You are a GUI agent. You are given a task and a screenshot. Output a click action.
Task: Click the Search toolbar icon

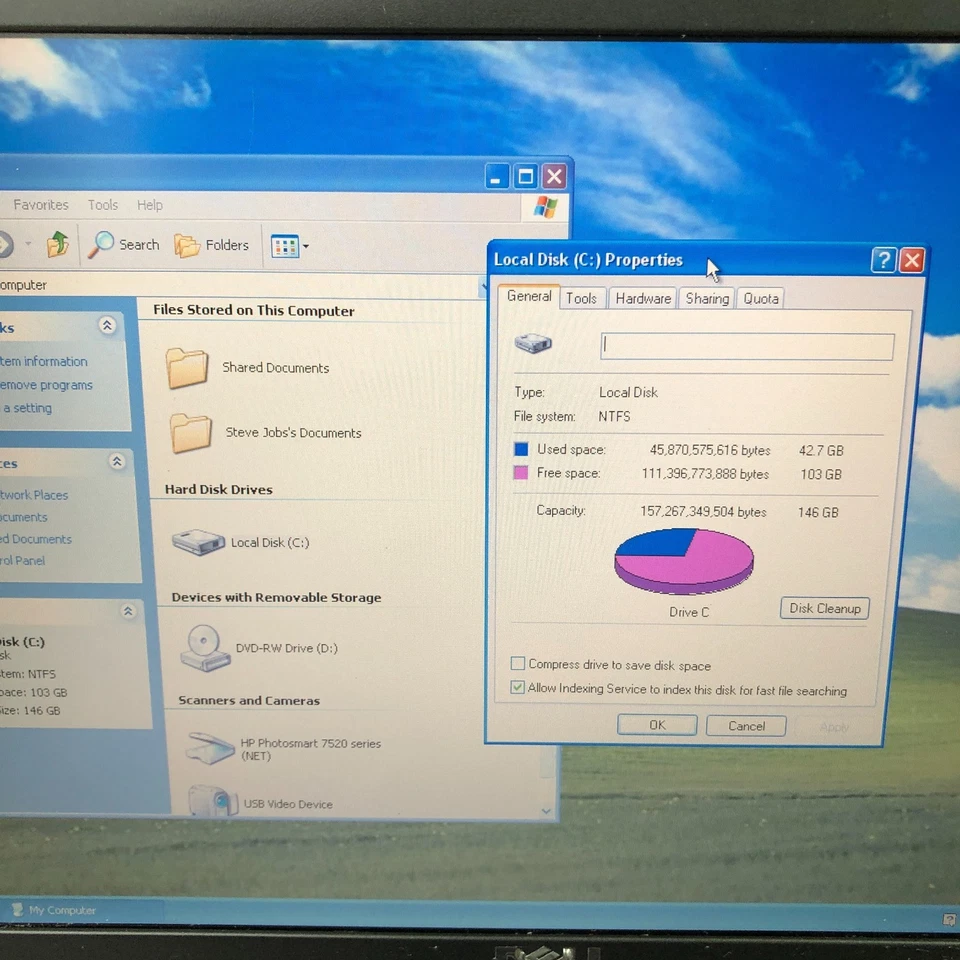coord(124,245)
